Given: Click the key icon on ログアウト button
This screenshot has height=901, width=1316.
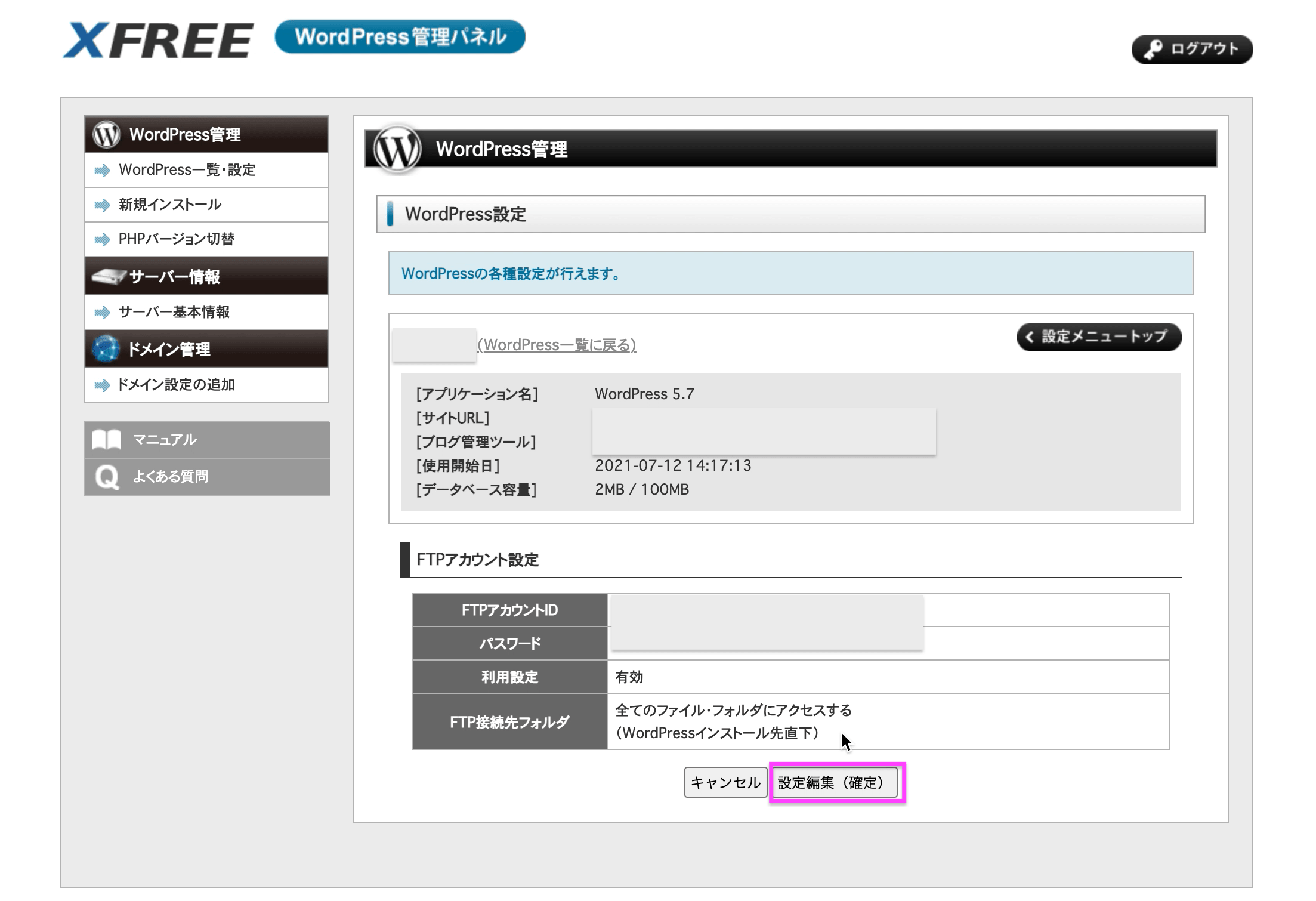Looking at the screenshot, I should (1153, 50).
